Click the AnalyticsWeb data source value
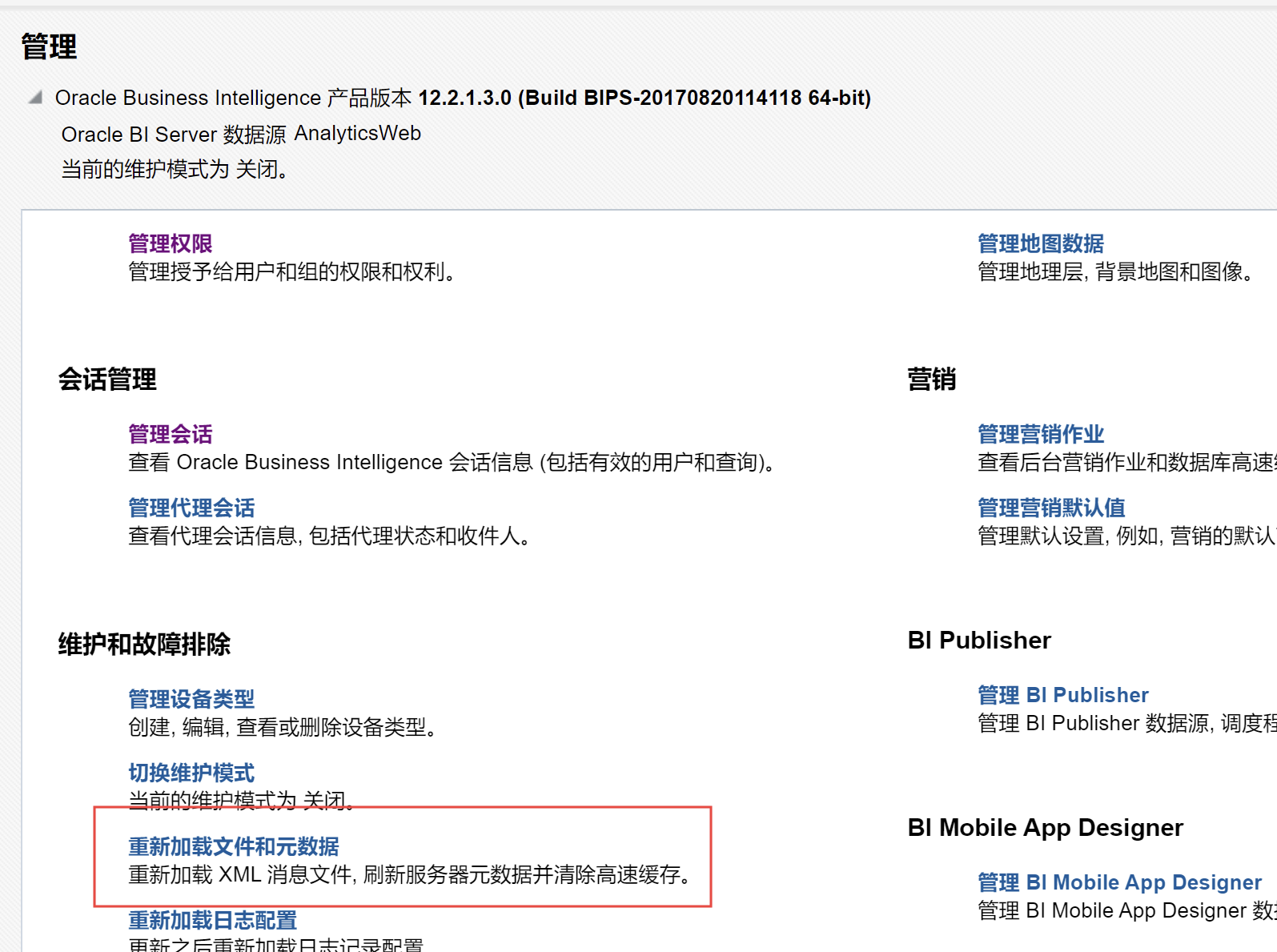Viewport: 1277px width, 952px height. point(358,133)
